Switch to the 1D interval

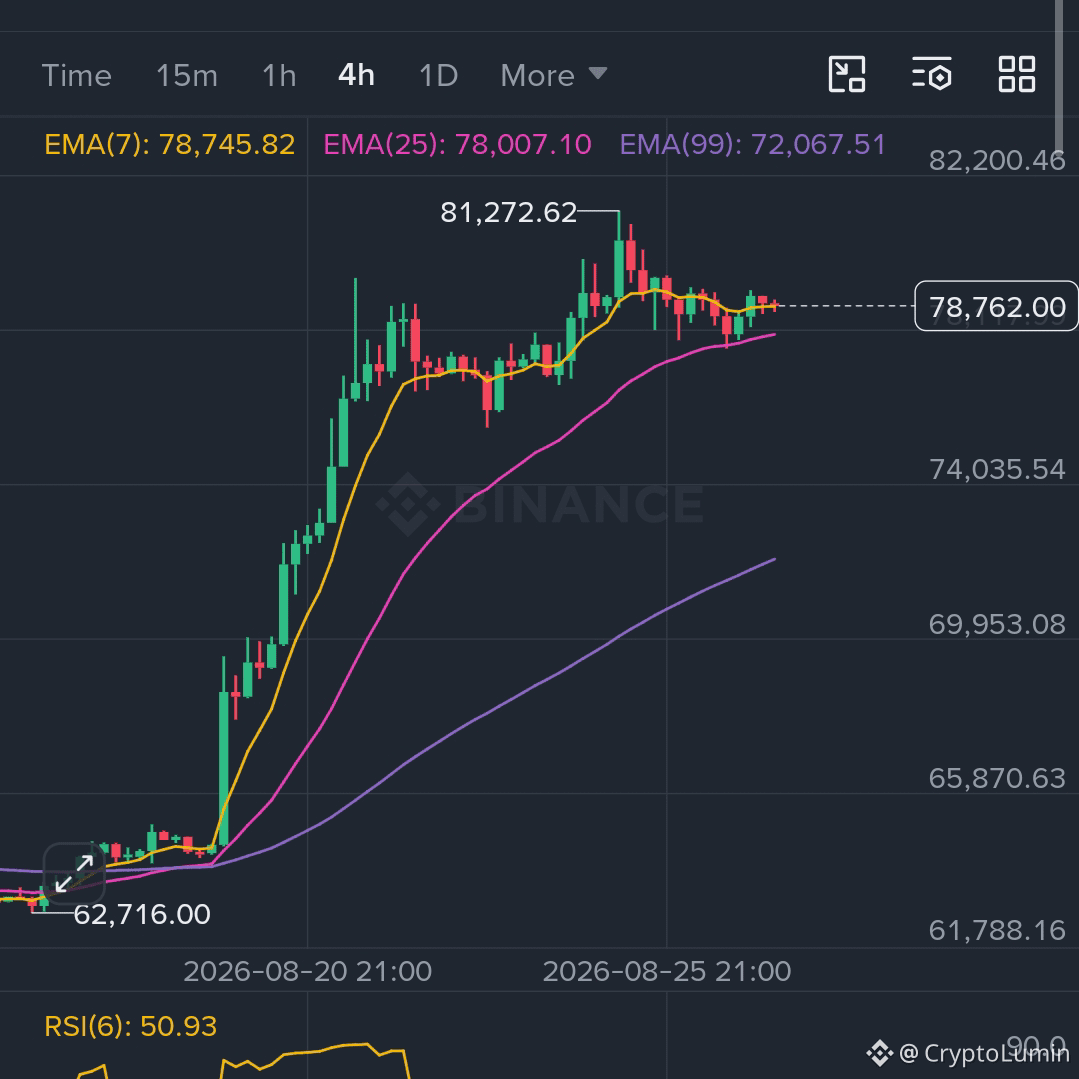(x=438, y=75)
